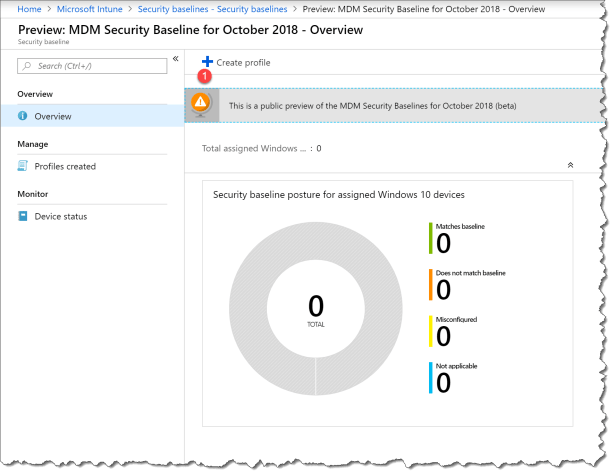Click the page title MDM Security Baseline
The height and width of the screenshot is (475, 615).
click(190, 30)
